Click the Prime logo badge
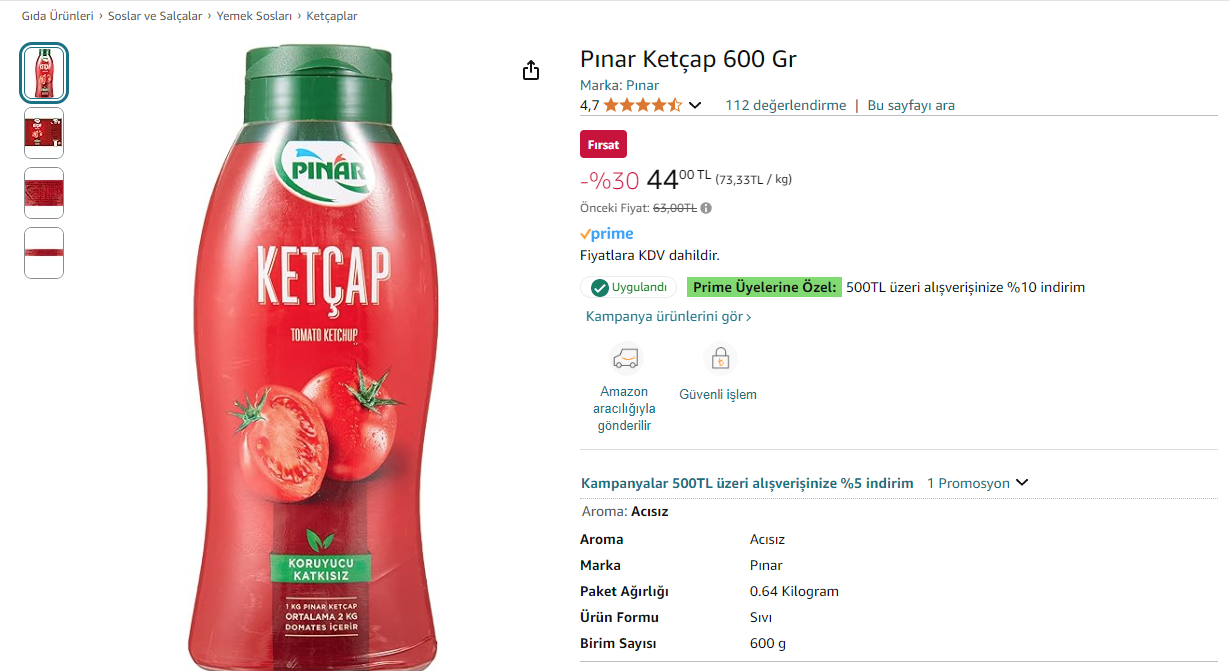 [607, 234]
